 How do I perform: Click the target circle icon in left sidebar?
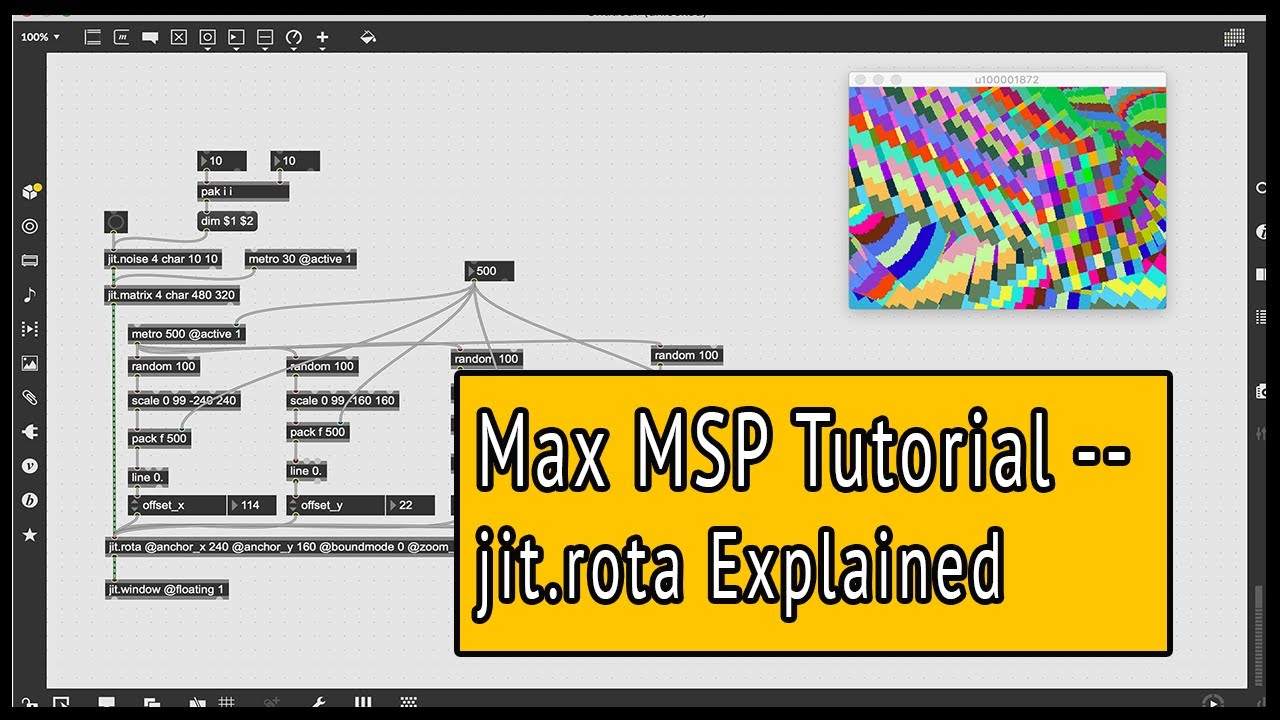coord(30,226)
